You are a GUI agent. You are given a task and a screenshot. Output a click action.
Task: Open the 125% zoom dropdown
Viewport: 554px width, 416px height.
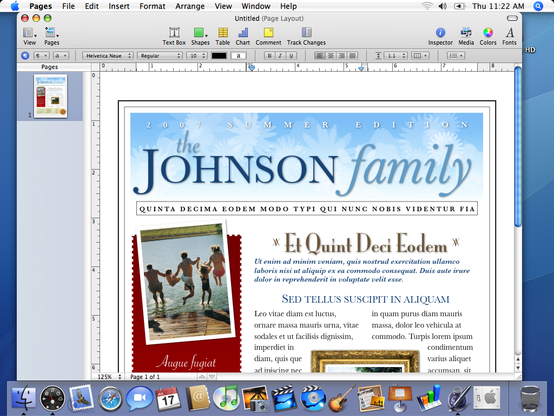tap(110, 377)
